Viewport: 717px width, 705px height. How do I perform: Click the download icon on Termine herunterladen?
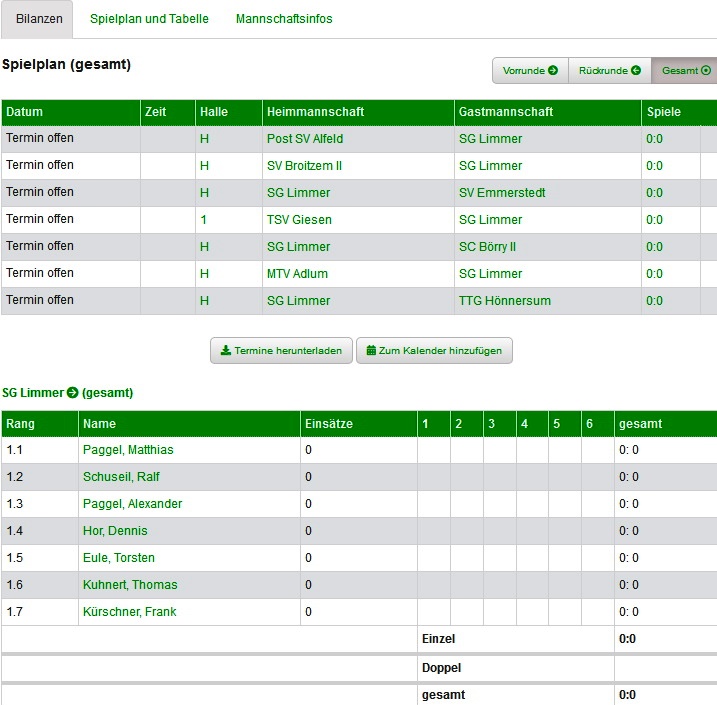coord(226,350)
